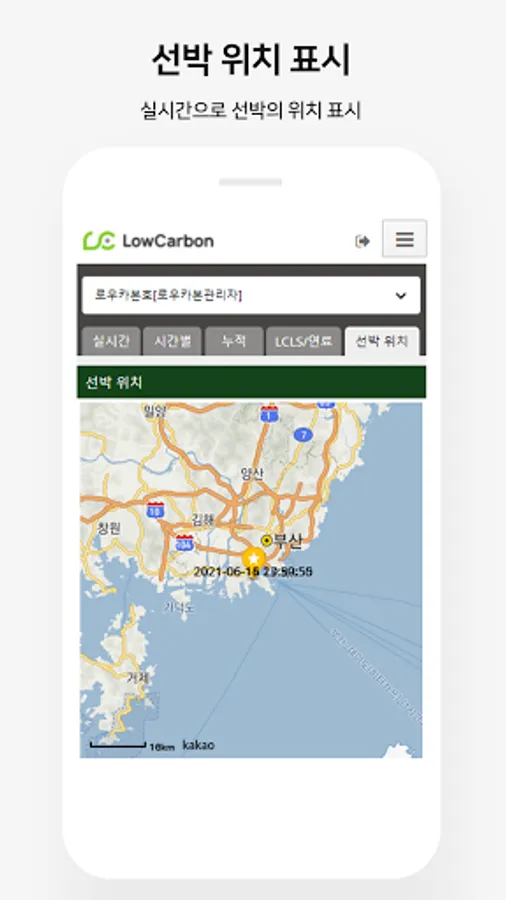Click the 선박 위치 green section header
The image size is (506, 900).
click(251, 382)
